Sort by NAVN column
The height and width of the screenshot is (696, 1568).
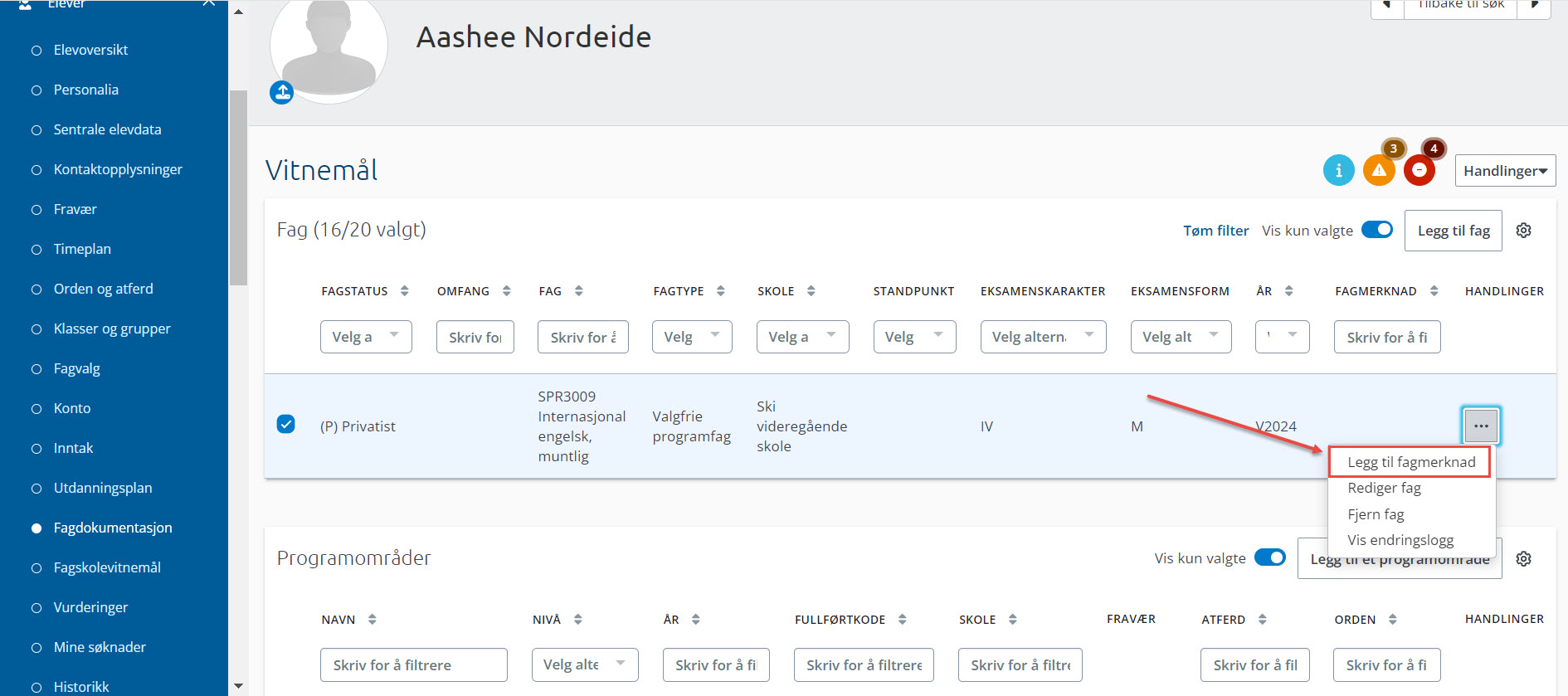pyautogui.click(x=372, y=620)
